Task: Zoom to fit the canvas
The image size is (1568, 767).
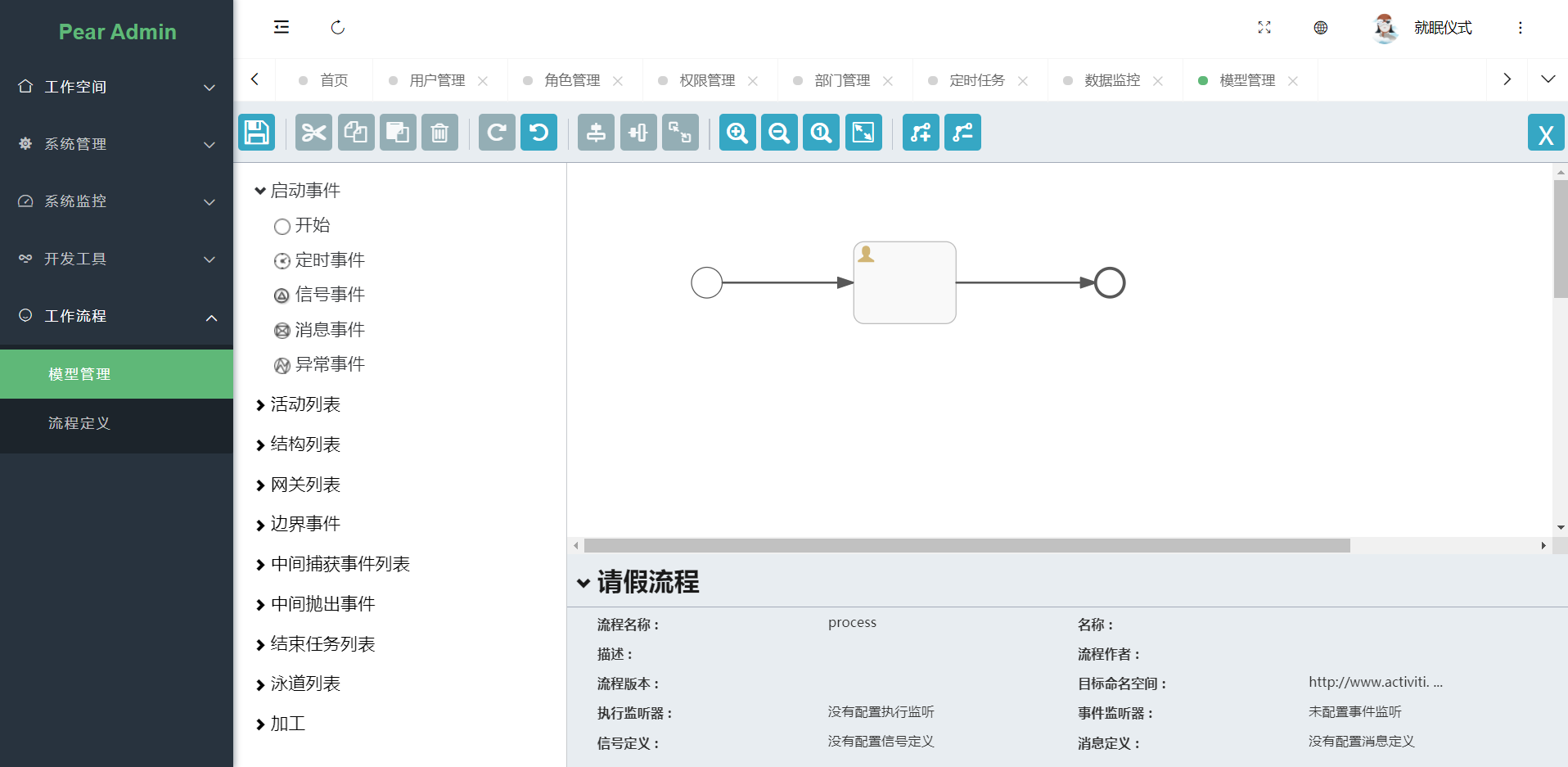Action: [x=863, y=132]
